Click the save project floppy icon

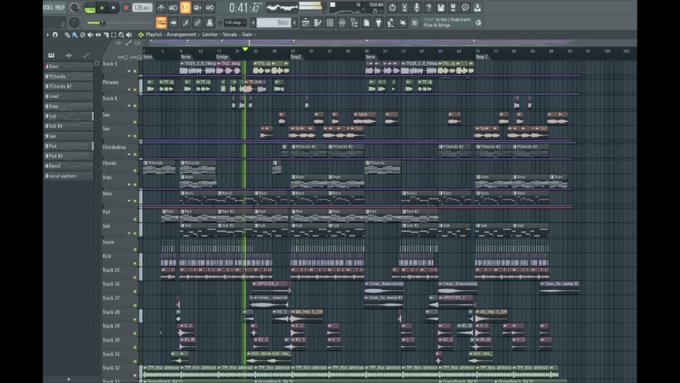[x=441, y=7]
